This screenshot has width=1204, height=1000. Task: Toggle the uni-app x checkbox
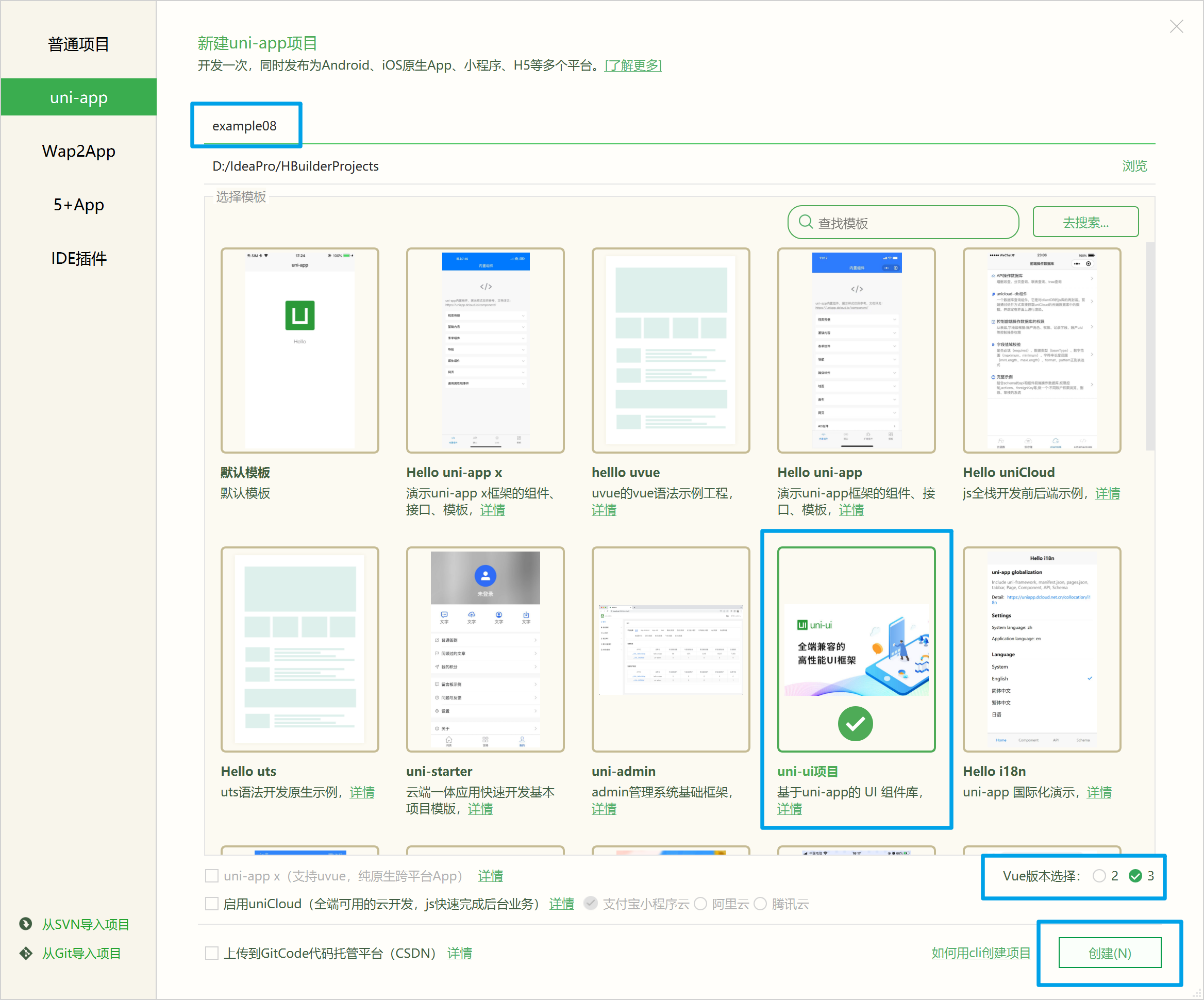click(211, 876)
